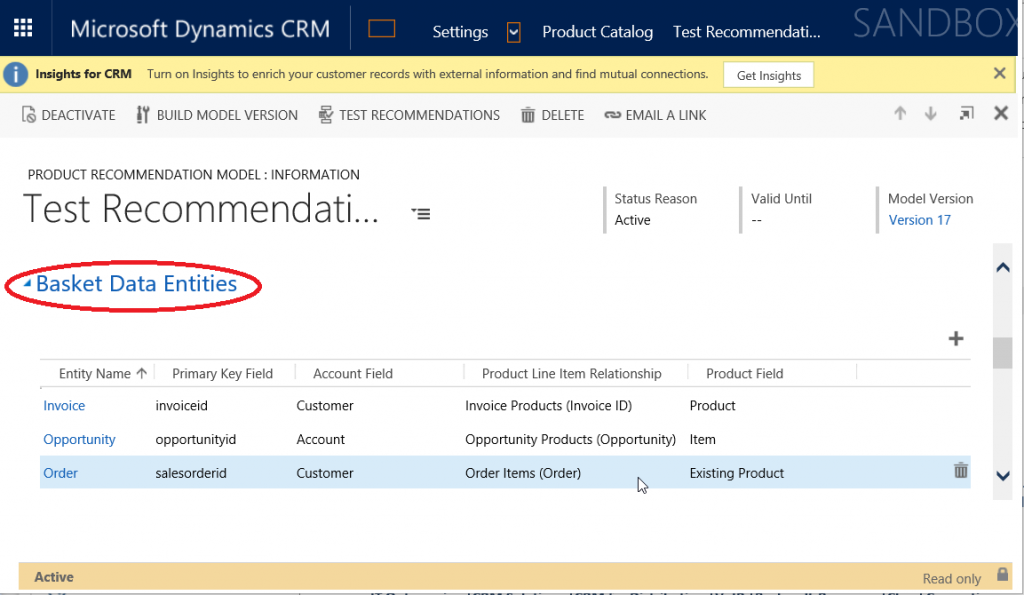Open the Version 17 model version link
The height and width of the screenshot is (595, 1024).
(x=920, y=220)
